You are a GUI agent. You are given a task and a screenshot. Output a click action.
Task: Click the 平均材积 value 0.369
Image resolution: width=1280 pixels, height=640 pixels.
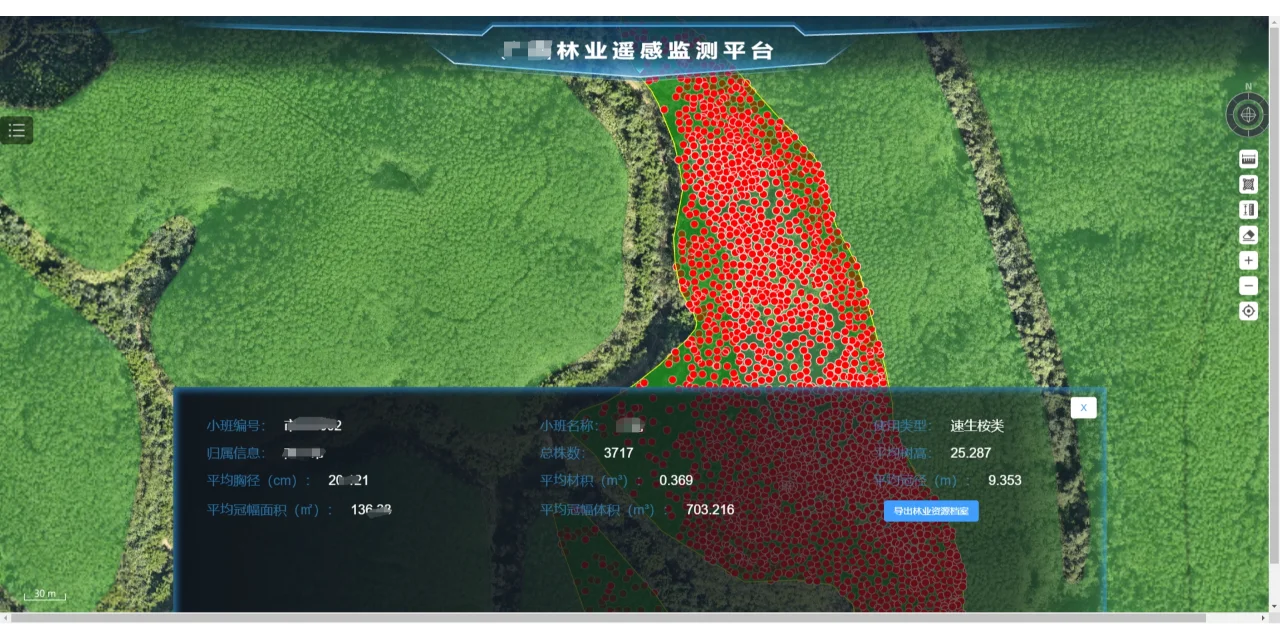[676, 480]
